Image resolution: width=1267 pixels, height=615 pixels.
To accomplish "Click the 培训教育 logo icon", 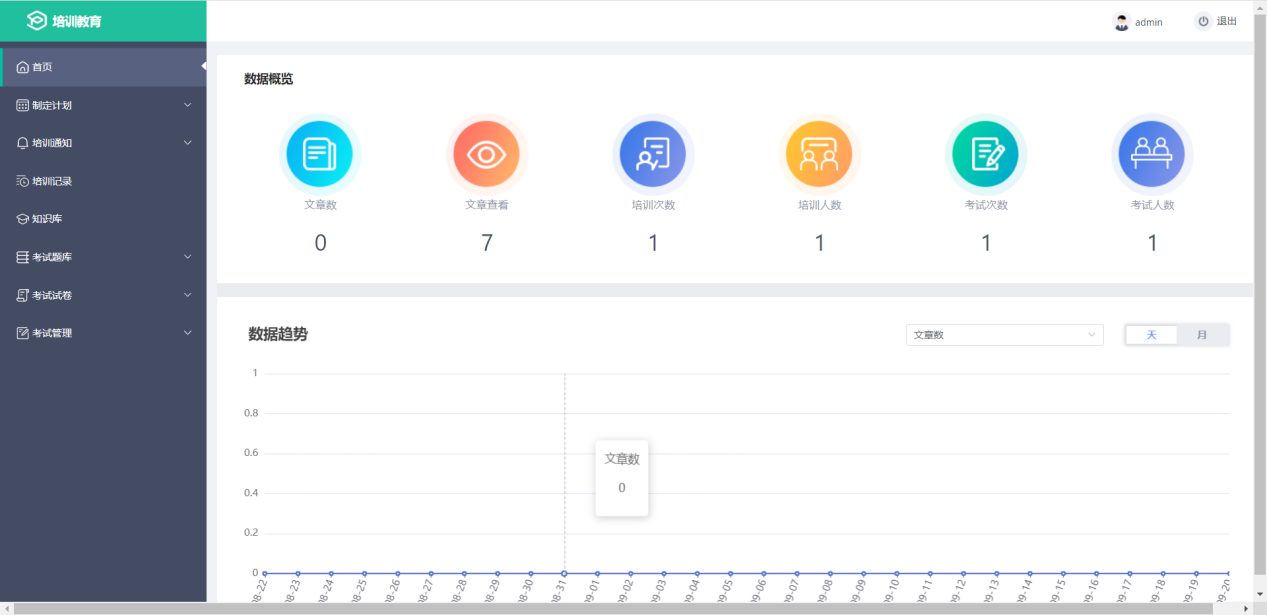I will point(37,21).
